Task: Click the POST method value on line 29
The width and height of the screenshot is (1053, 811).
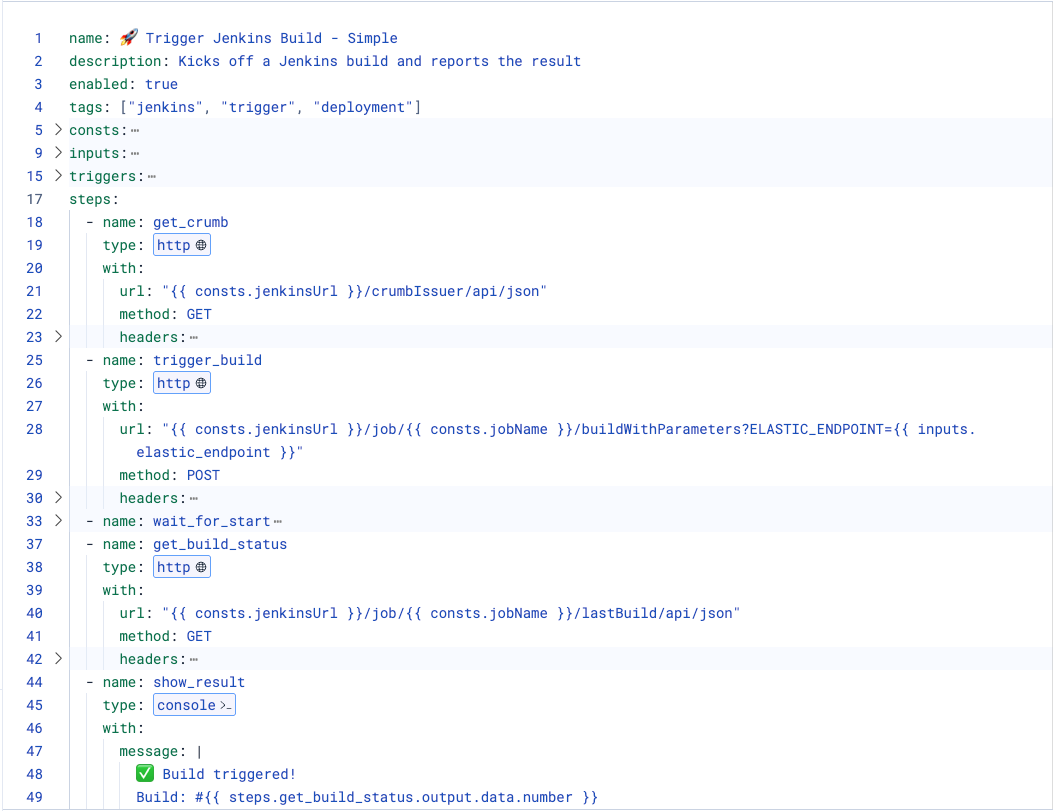Action: 203,475
